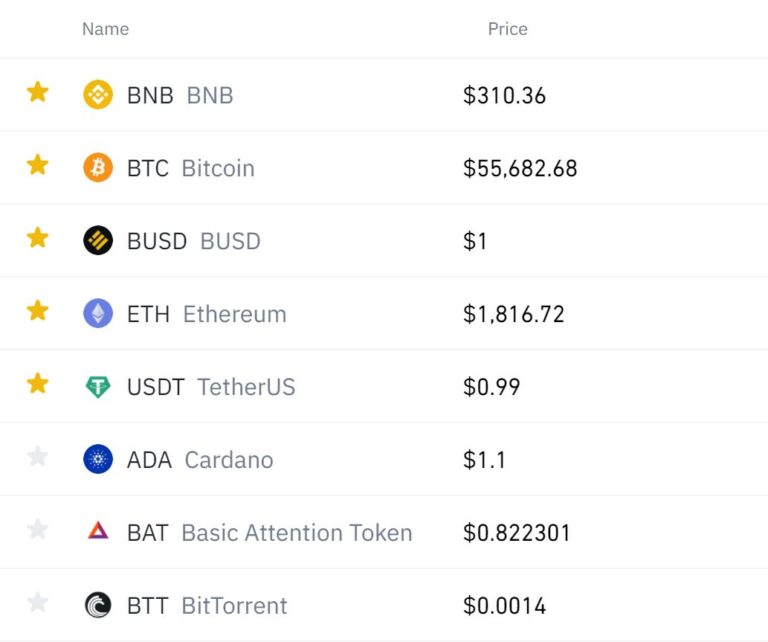The image size is (768, 642).
Task: Click the BNB coin logo icon
Action: click(x=98, y=95)
